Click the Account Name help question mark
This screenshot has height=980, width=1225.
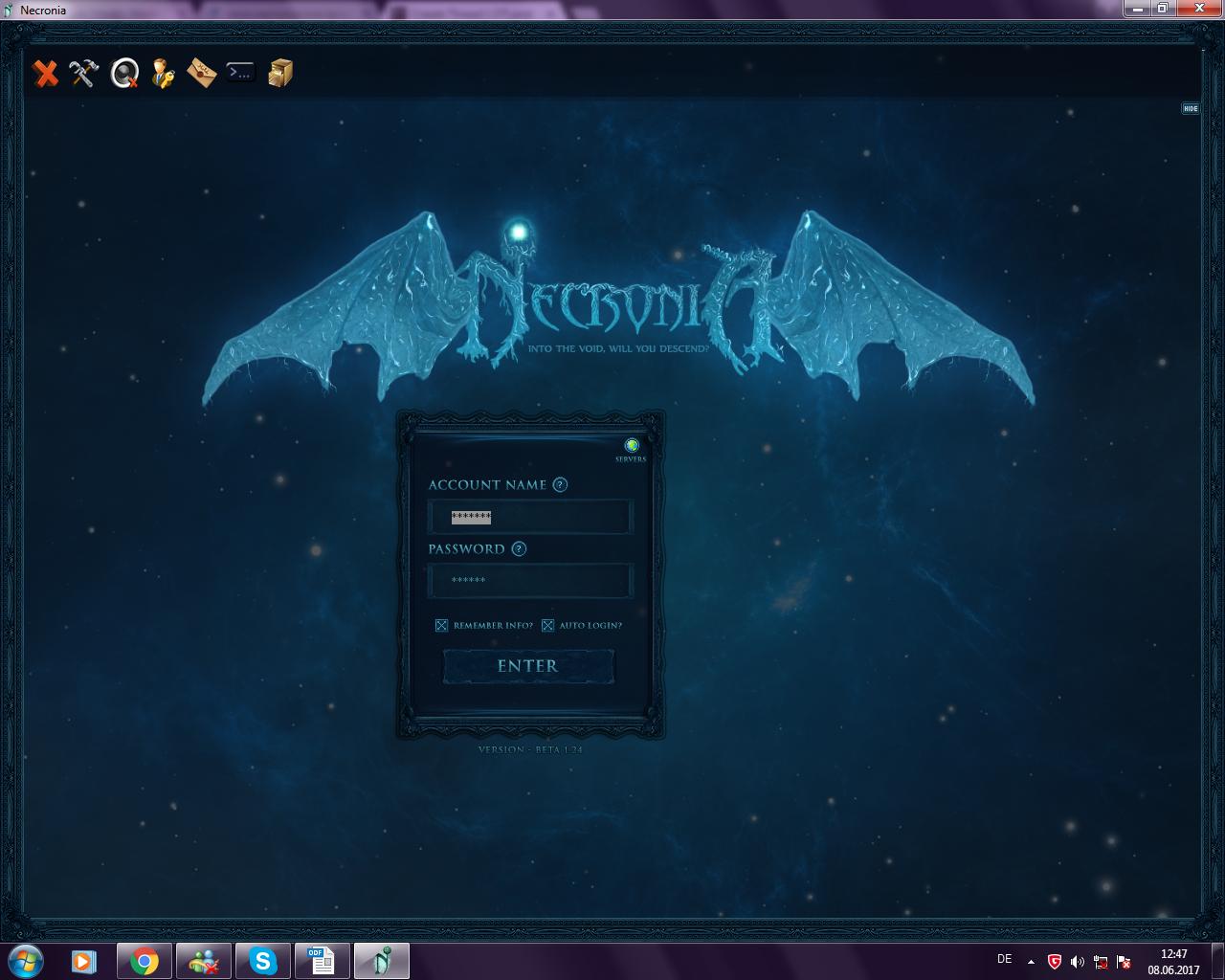560,484
